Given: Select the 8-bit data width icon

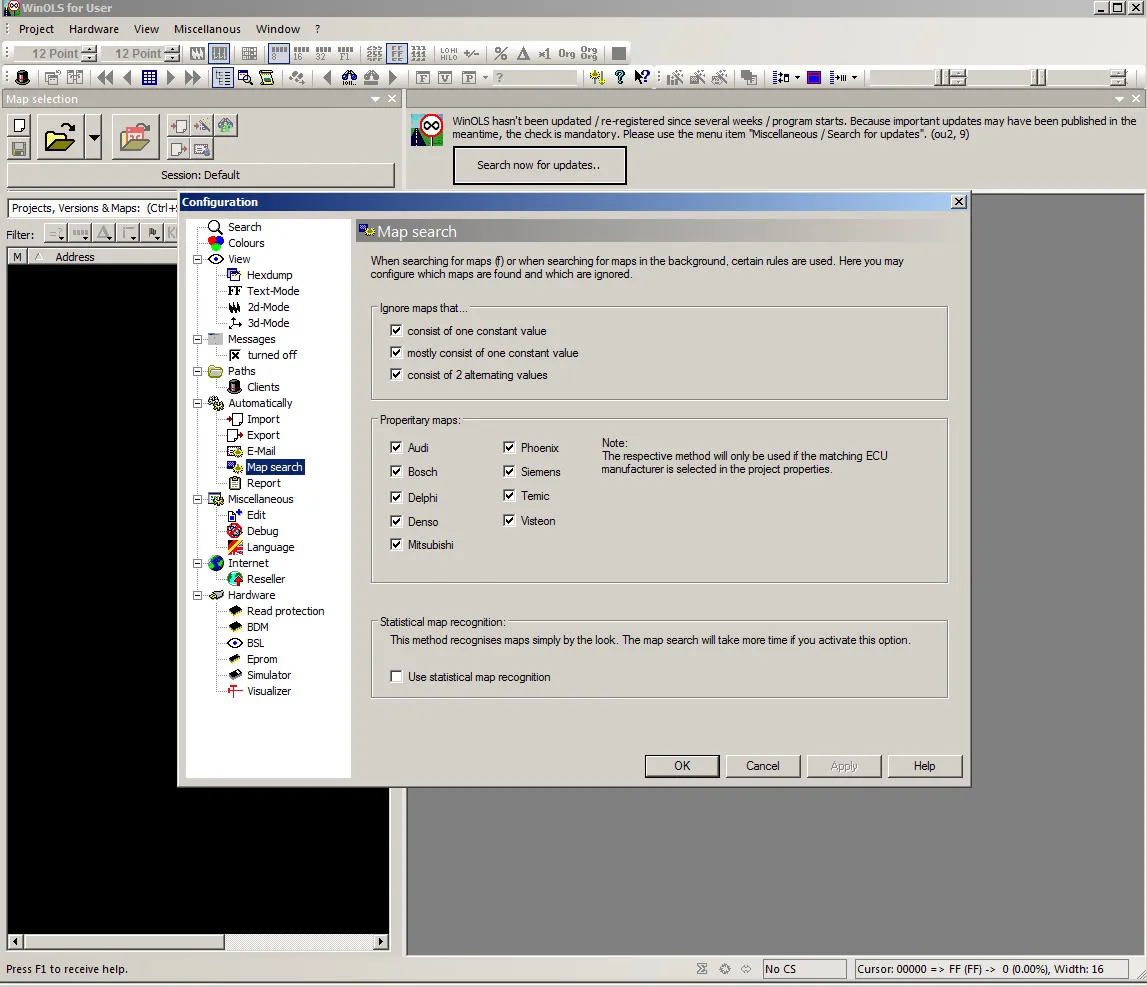Looking at the screenshot, I should [x=279, y=53].
